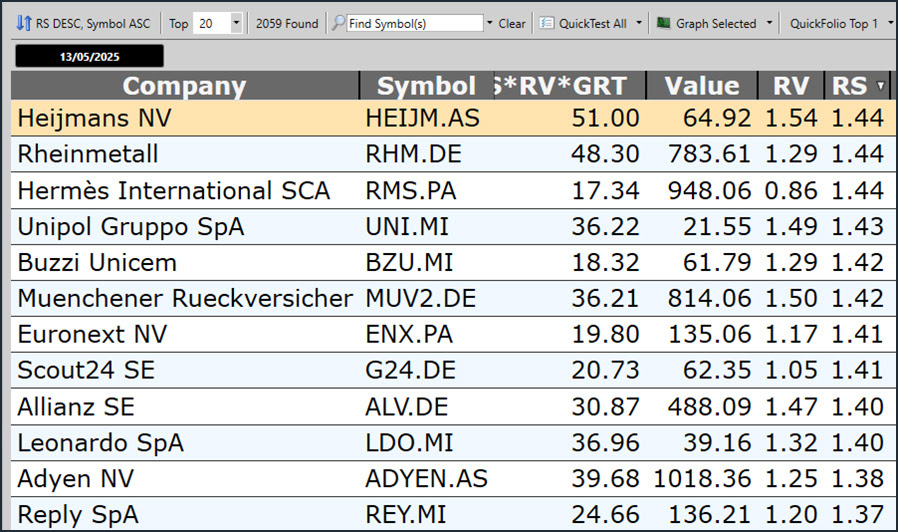The height and width of the screenshot is (532, 898).
Task: Click the magnifier Find Symbol icon
Action: click(x=338, y=23)
